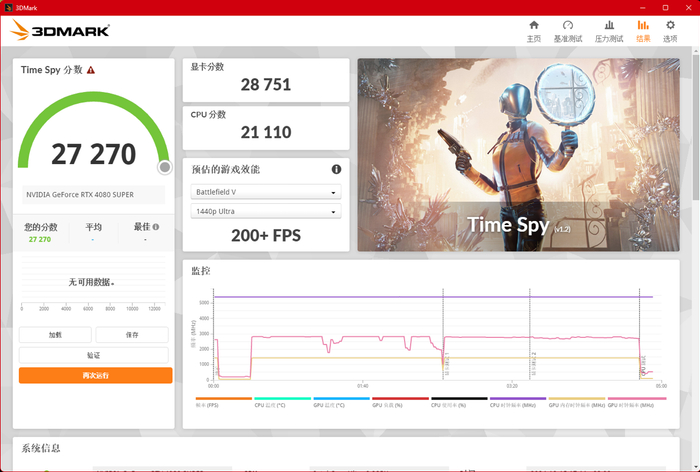Click the 平均 average label
700x472 pixels.
[93, 227]
